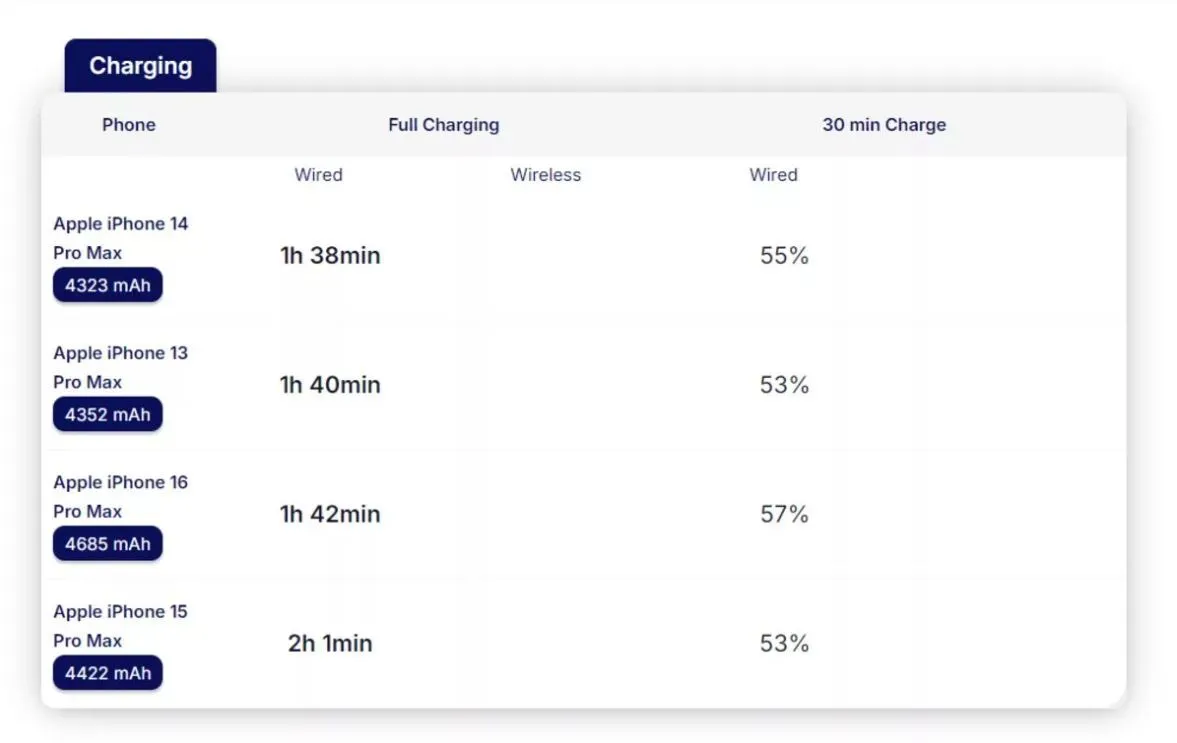The width and height of the screenshot is (1177, 743).
Task: Open the Apple iPhone 14 Pro Max link
Action: click(120, 238)
